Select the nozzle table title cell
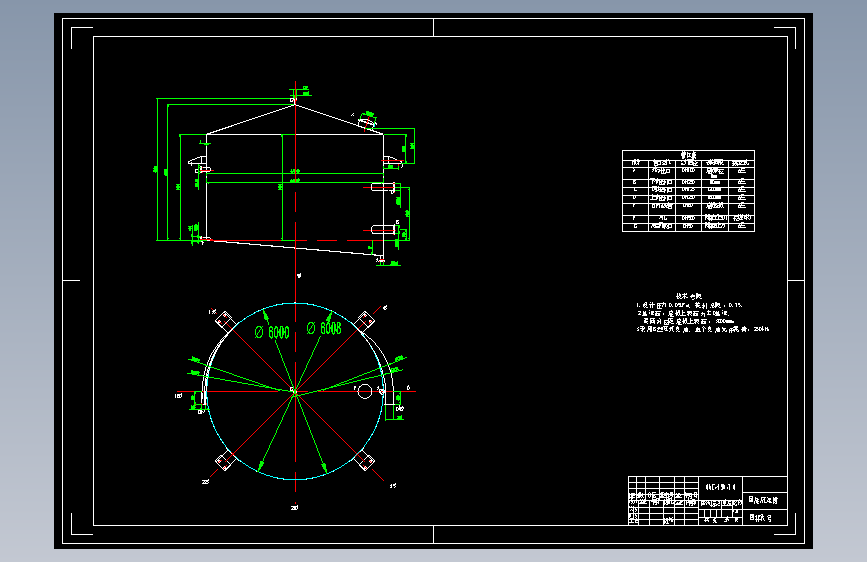867x562 pixels. (688, 155)
